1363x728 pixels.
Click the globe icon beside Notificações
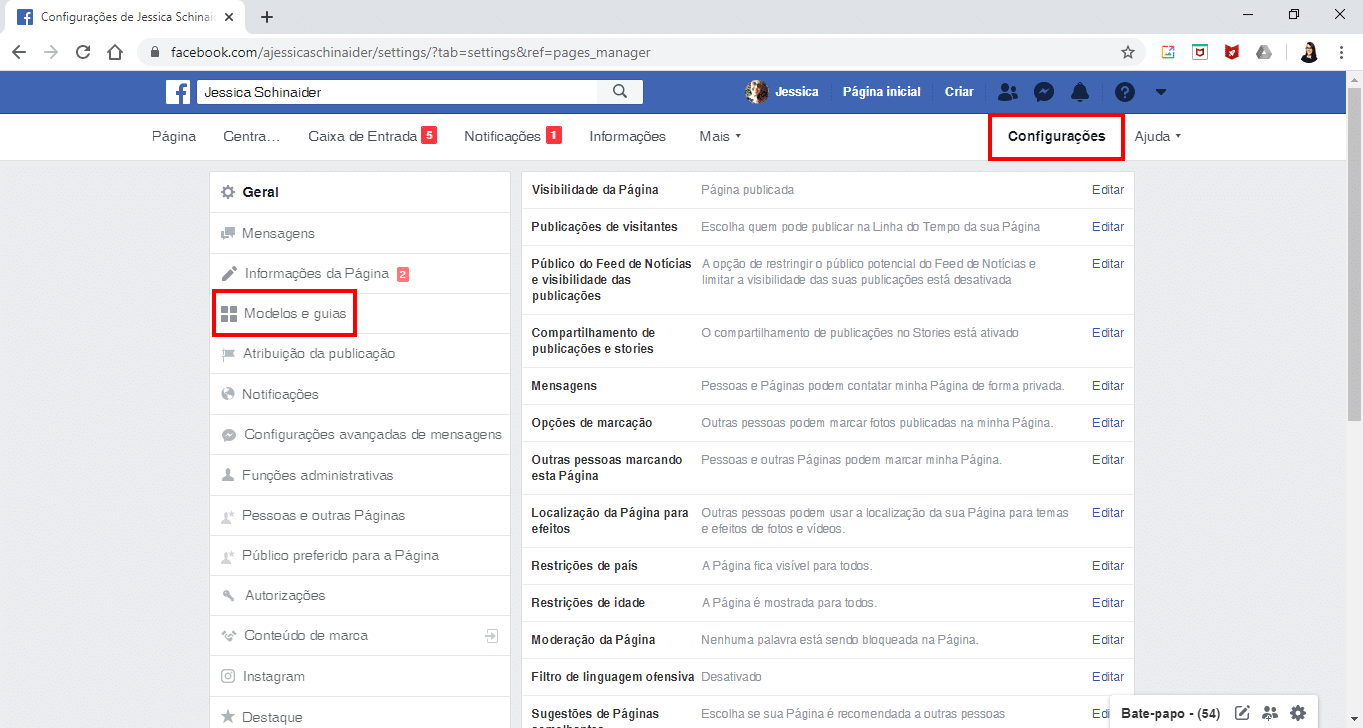tap(228, 394)
